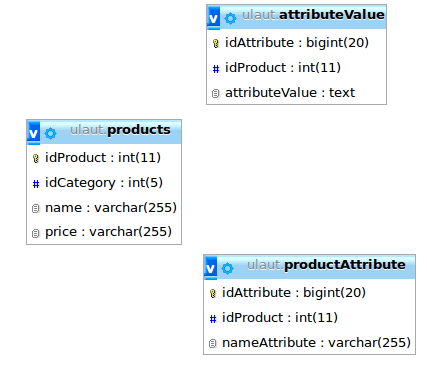Viewport: 427px width, 369px height.
Task: Click text-type icon beside attributeValue : text
Action: [x=216, y=94]
